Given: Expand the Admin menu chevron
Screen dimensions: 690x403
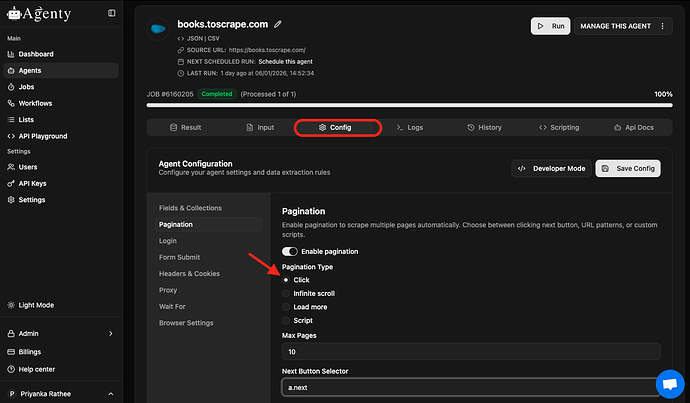Looking at the screenshot, I should pos(111,333).
